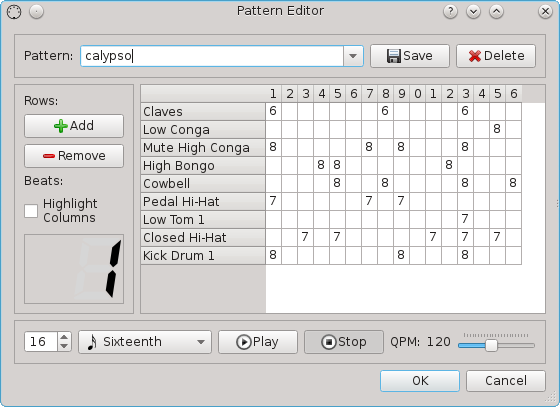Image resolution: width=560 pixels, height=407 pixels.
Task: Click the Cancel button
Action: [x=506, y=381]
